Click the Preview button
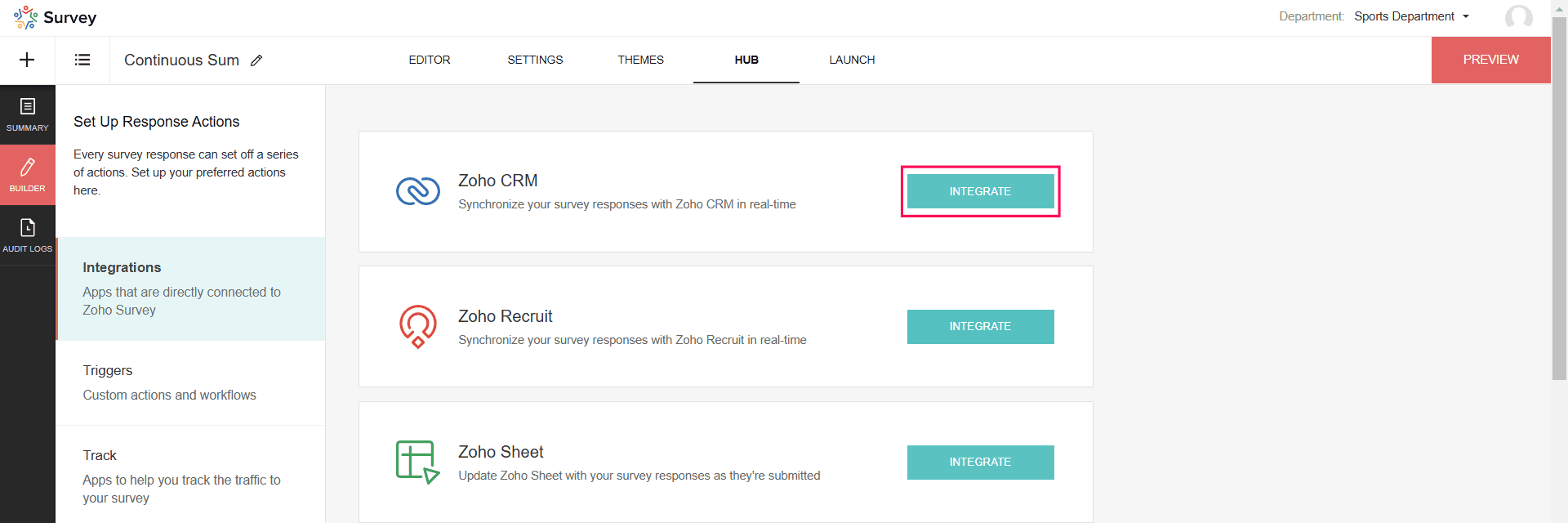The height and width of the screenshot is (523, 1568). click(1491, 60)
